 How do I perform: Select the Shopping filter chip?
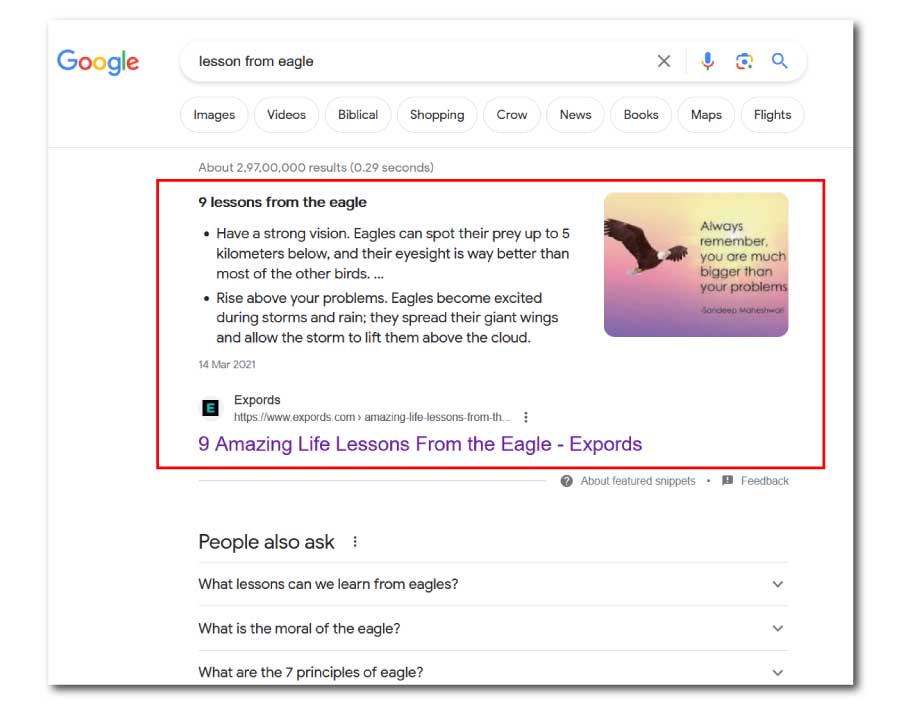(437, 115)
